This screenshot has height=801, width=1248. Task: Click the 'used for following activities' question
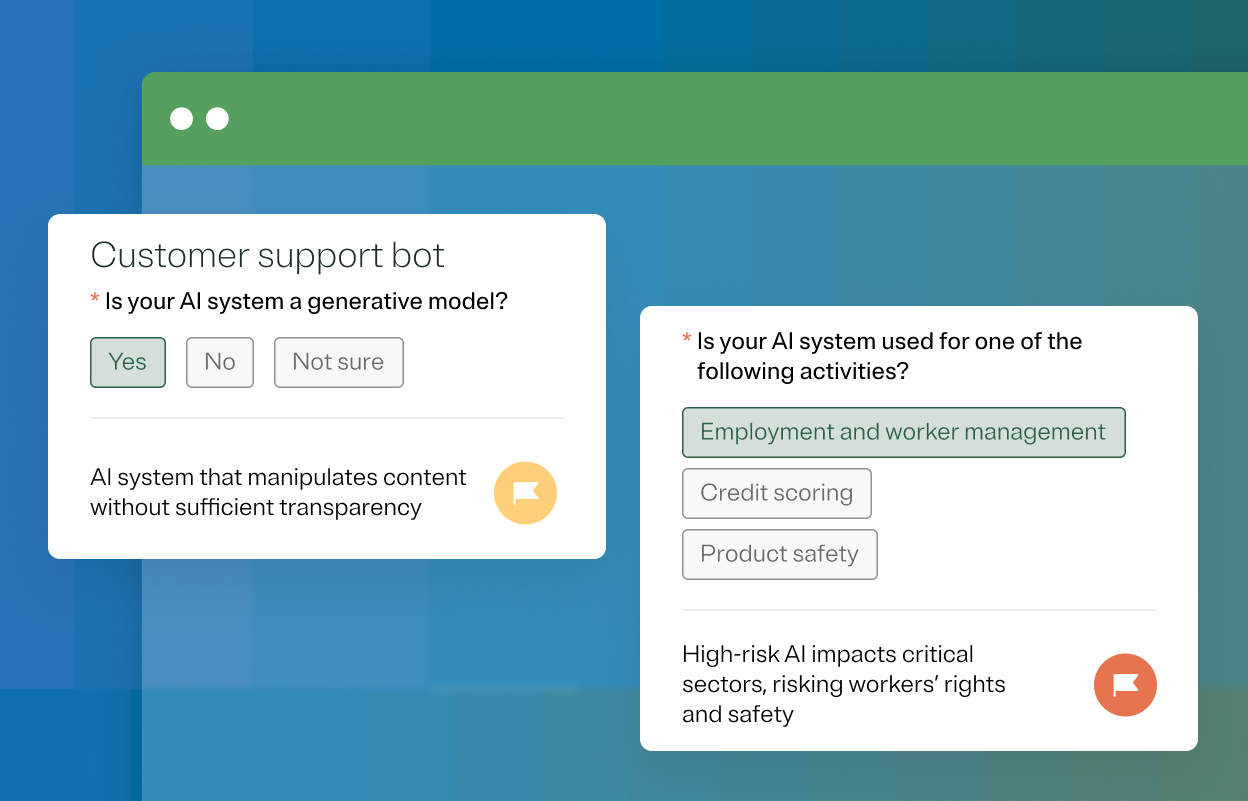click(889, 356)
